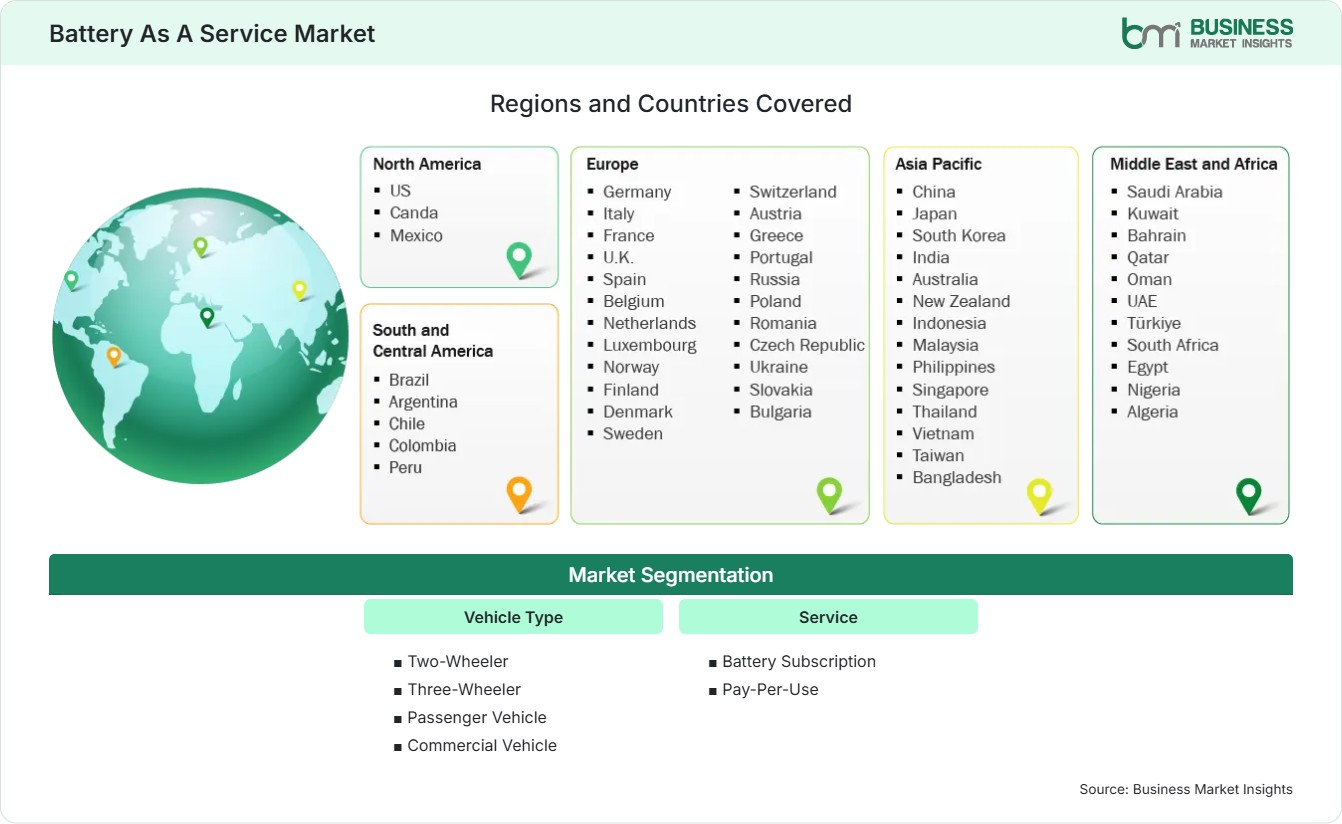
Task: Click the Chile entry
Action: (407, 423)
